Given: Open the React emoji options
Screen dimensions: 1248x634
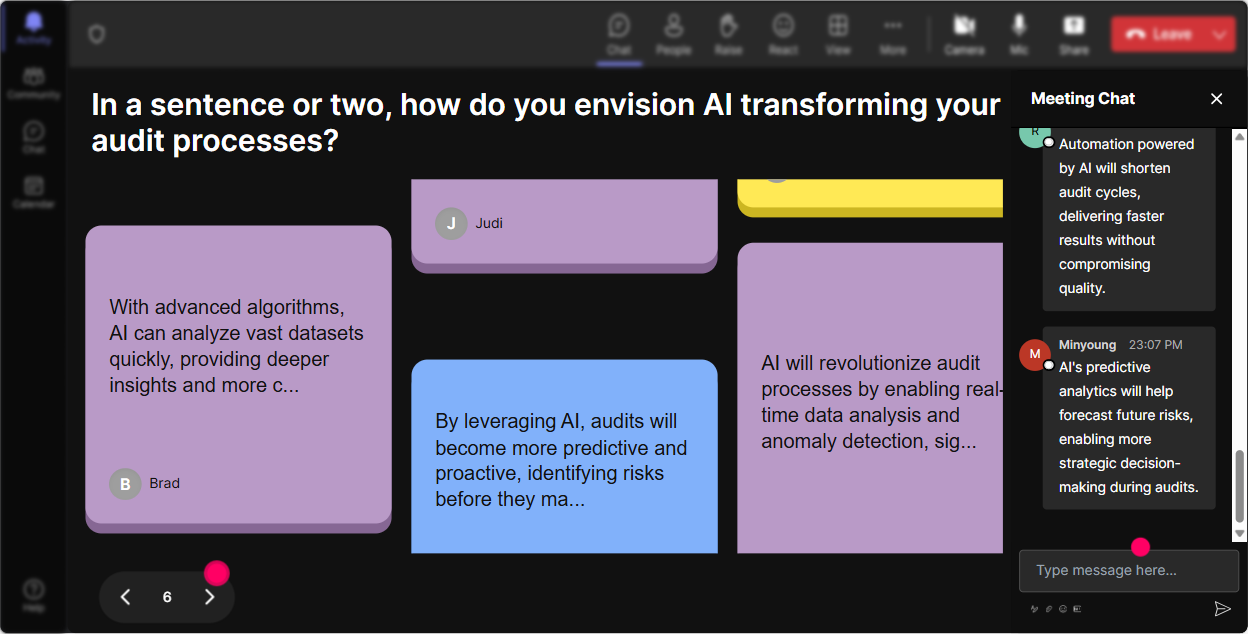Looking at the screenshot, I should (783, 34).
